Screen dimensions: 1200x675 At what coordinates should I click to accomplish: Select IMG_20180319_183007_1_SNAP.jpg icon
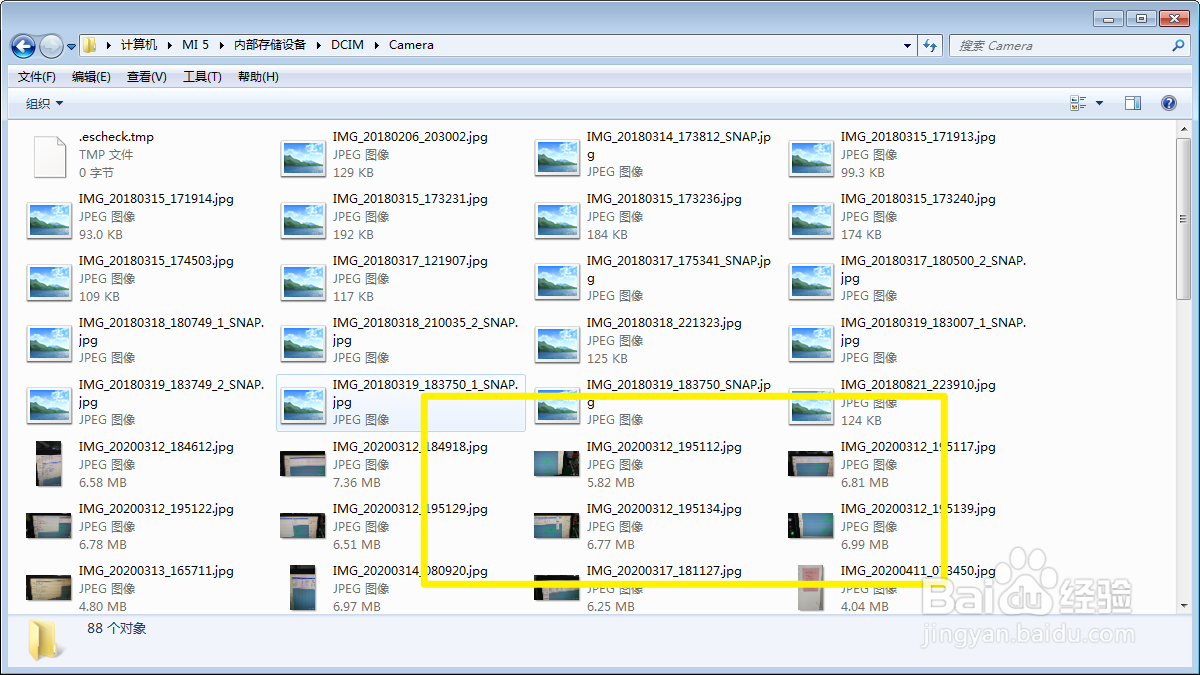(811, 344)
